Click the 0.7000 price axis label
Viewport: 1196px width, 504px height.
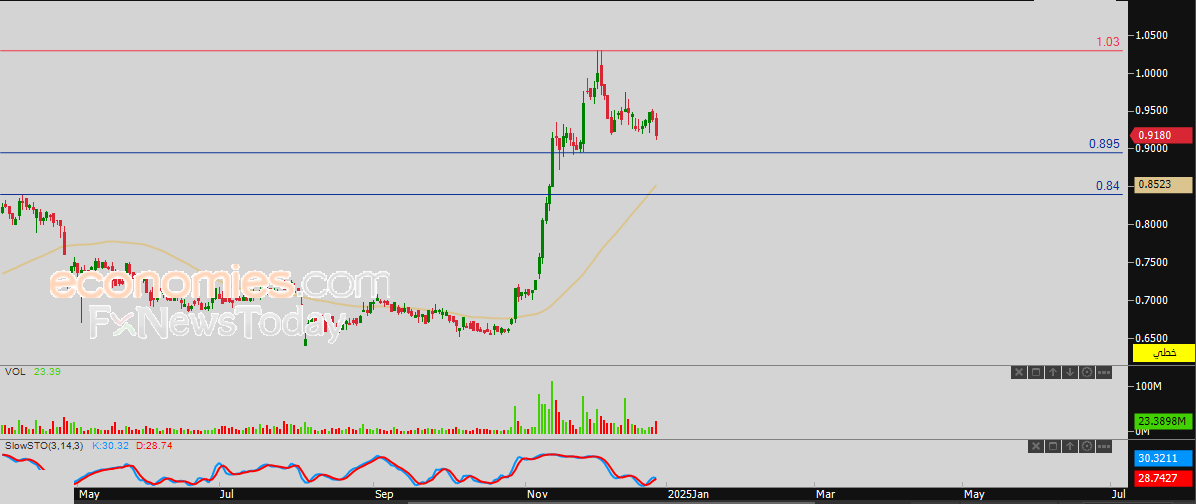pos(1151,300)
